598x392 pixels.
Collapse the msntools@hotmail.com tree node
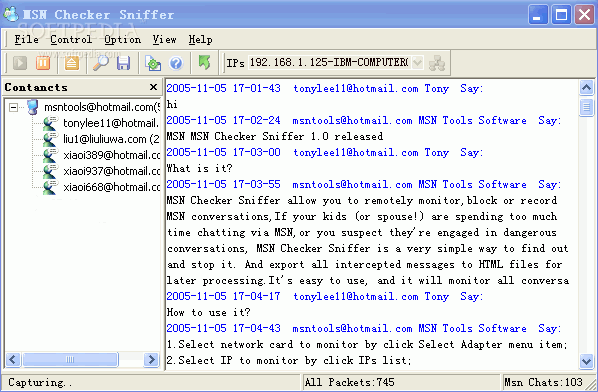tap(13, 108)
